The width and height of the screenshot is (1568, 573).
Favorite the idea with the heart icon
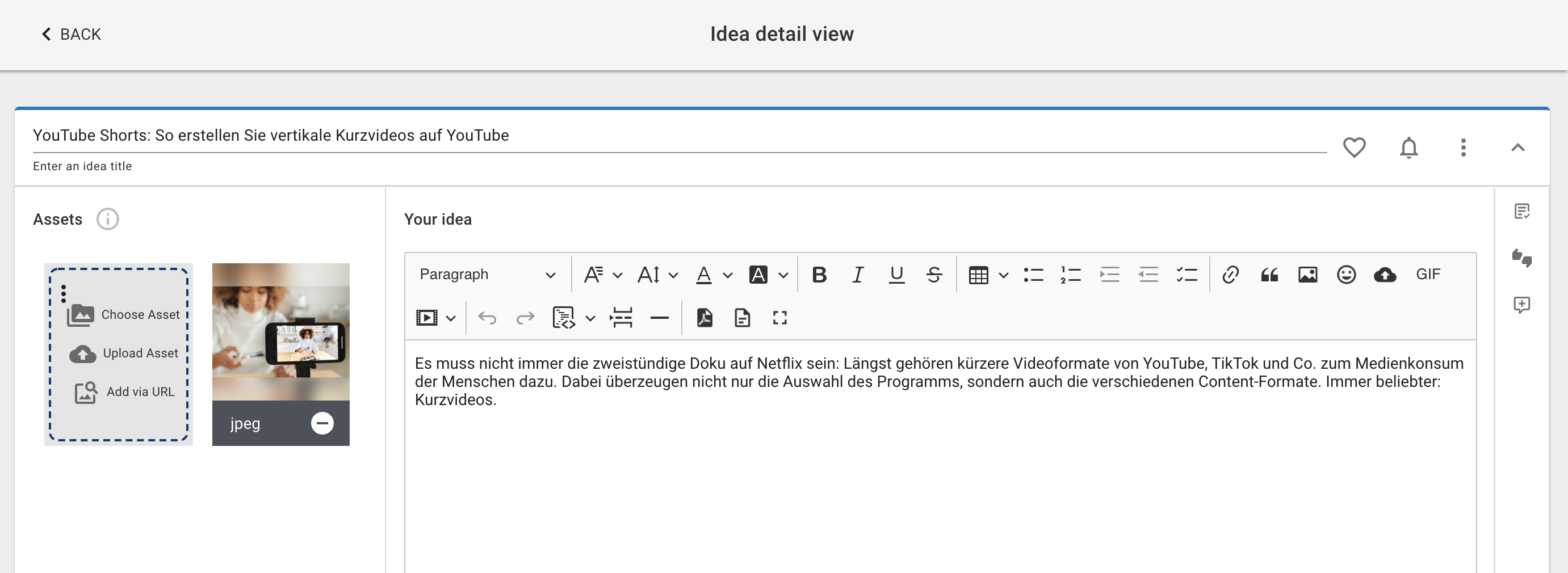1354,147
